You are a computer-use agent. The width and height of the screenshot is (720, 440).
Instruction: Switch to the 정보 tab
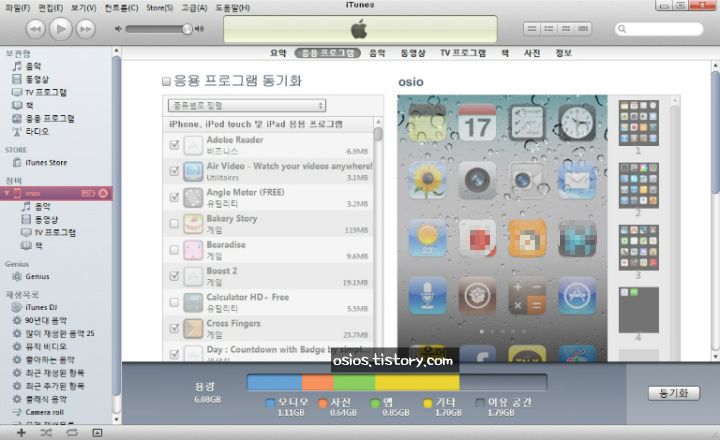pyautogui.click(x=563, y=53)
